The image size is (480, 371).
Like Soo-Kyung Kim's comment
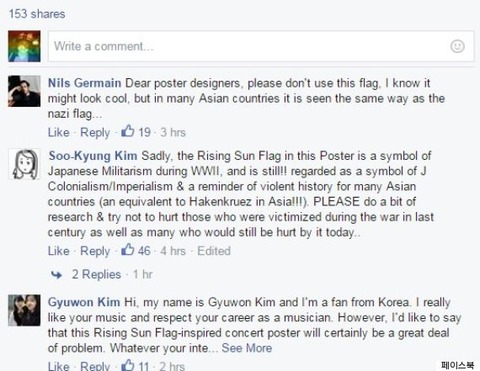pyautogui.click(x=59, y=251)
